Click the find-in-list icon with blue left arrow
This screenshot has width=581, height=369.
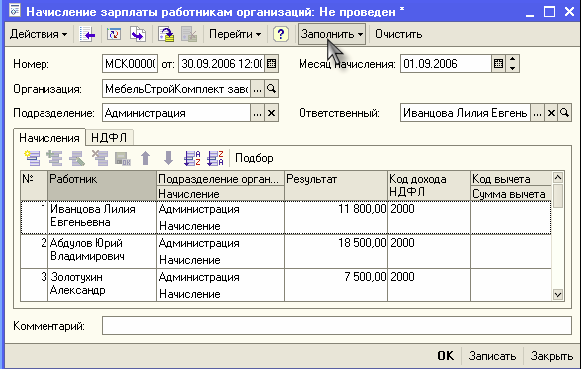[x=87, y=34]
